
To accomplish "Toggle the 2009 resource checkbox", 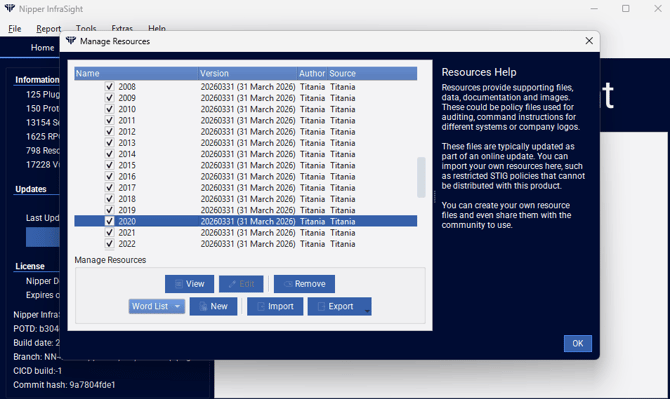I will (x=109, y=98).
